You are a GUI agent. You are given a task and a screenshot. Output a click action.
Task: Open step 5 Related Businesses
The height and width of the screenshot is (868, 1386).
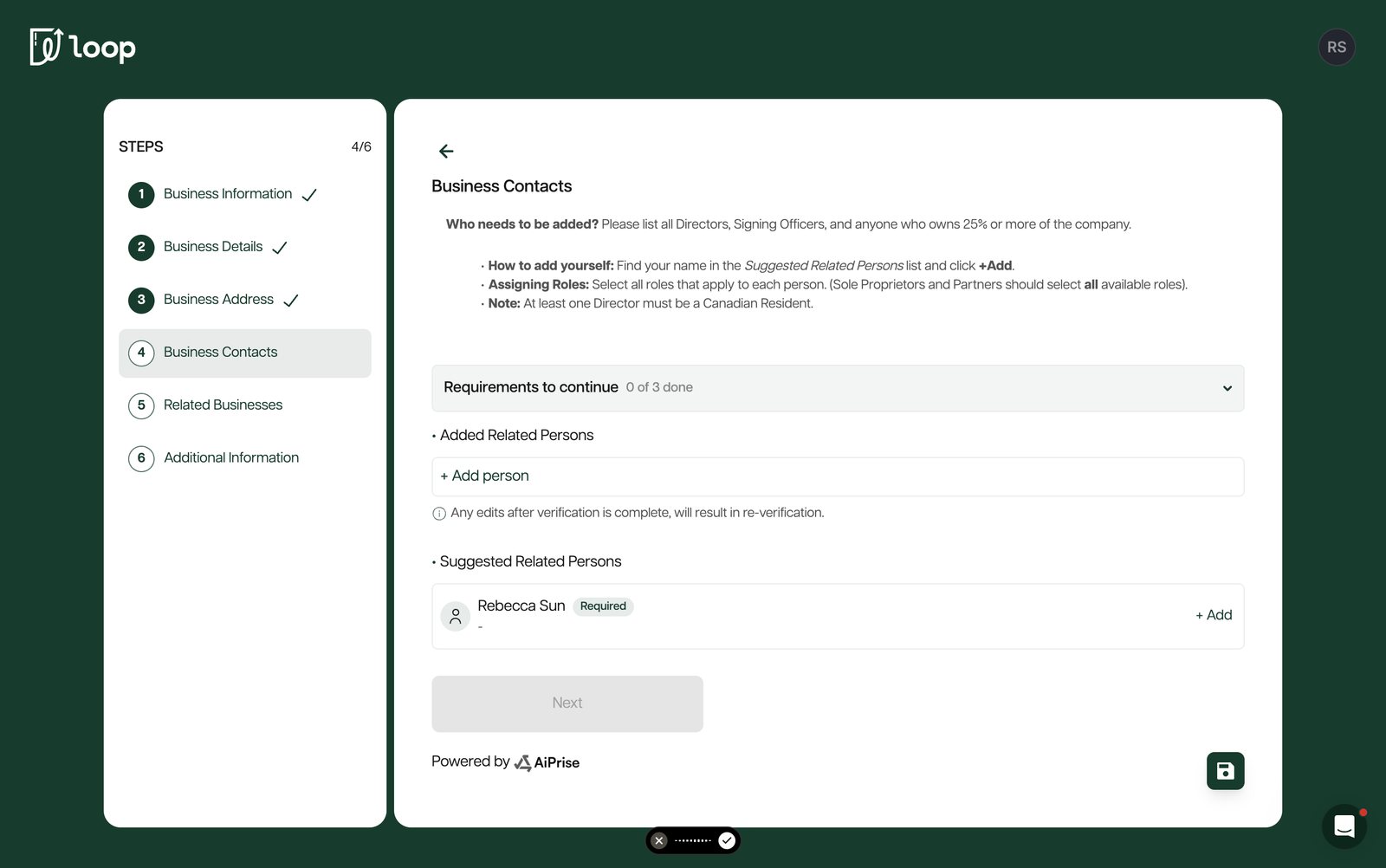pyautogui.click(x=245, y=405)
